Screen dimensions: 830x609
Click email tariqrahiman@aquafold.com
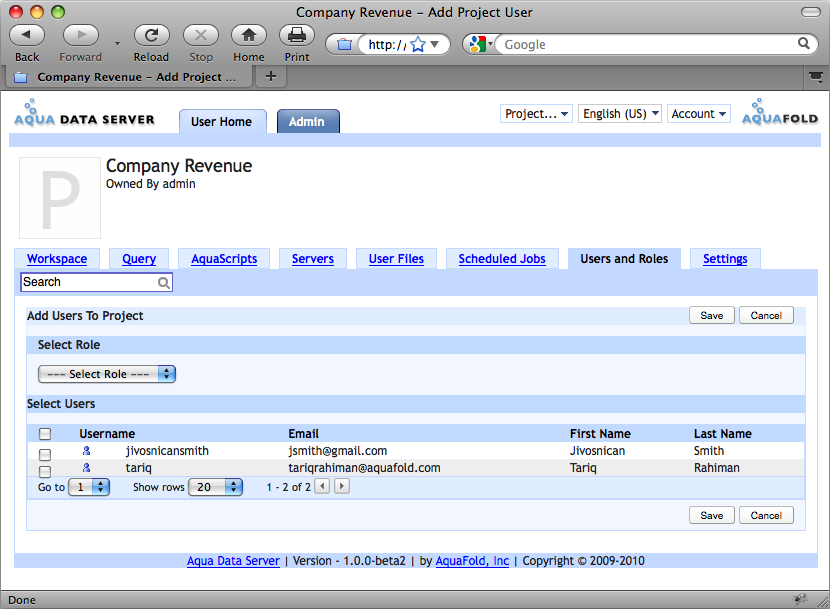(364, 468)
